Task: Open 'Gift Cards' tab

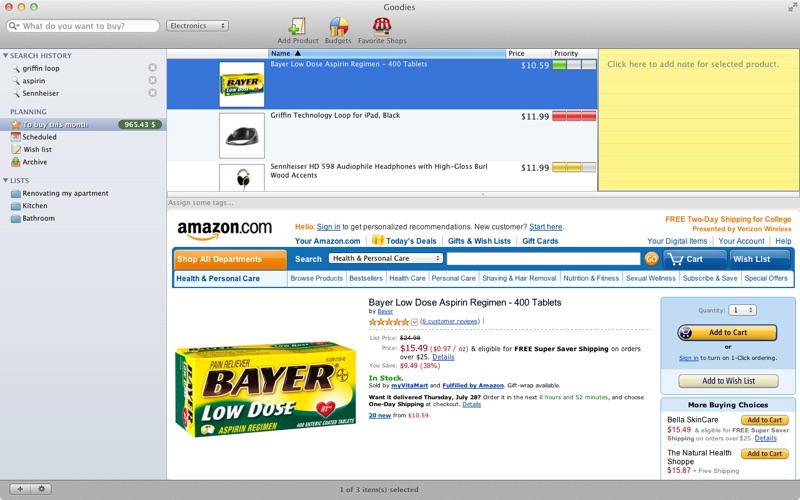Action: pos(540,241)
